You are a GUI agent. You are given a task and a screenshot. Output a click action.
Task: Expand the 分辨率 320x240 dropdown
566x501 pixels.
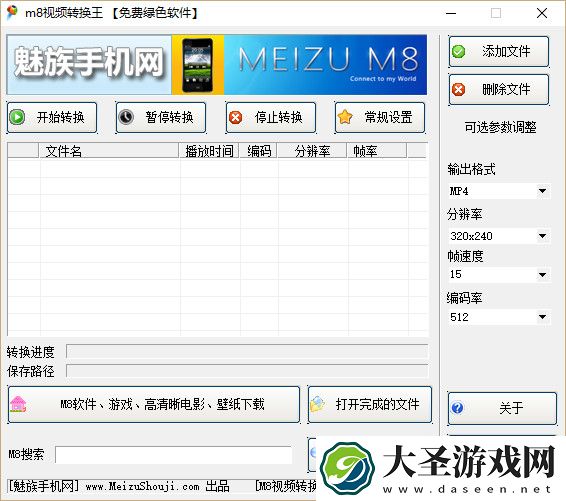click(542, 236)
